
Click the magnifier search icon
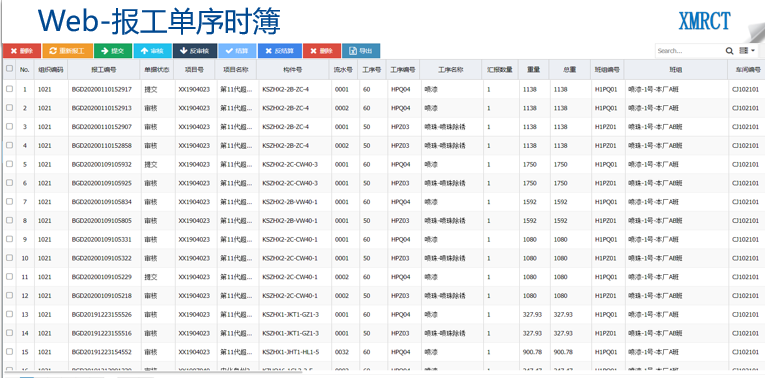click(729, 51)
